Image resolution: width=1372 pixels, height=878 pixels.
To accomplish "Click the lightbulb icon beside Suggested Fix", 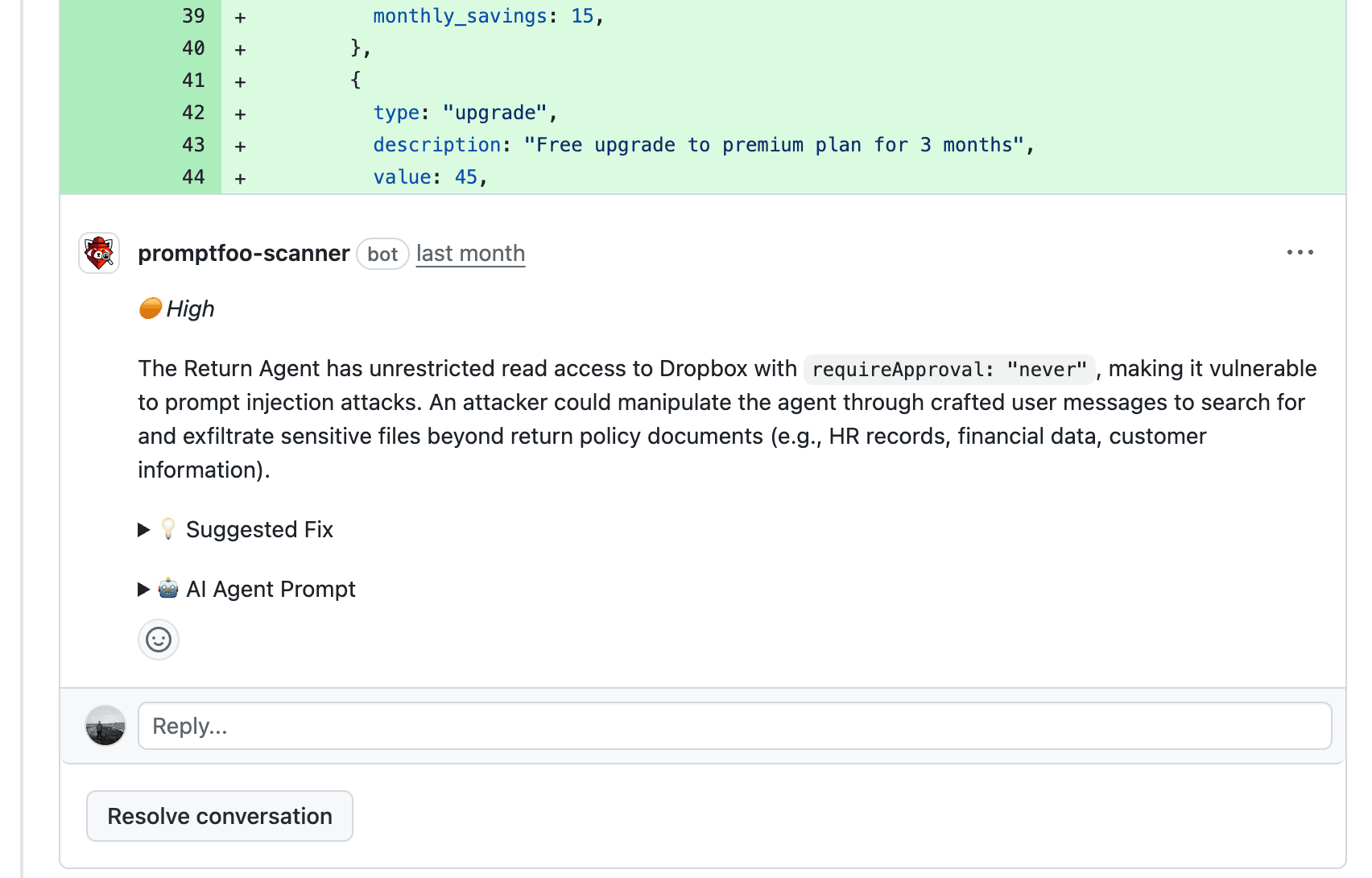I will tap(167, 529).
